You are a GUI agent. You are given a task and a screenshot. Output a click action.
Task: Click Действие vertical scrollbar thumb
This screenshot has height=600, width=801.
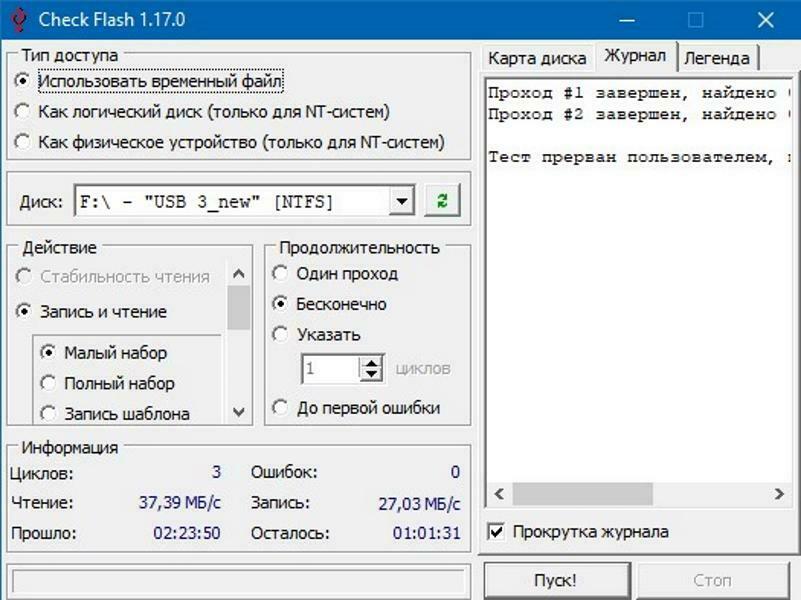tap(239, 308)
